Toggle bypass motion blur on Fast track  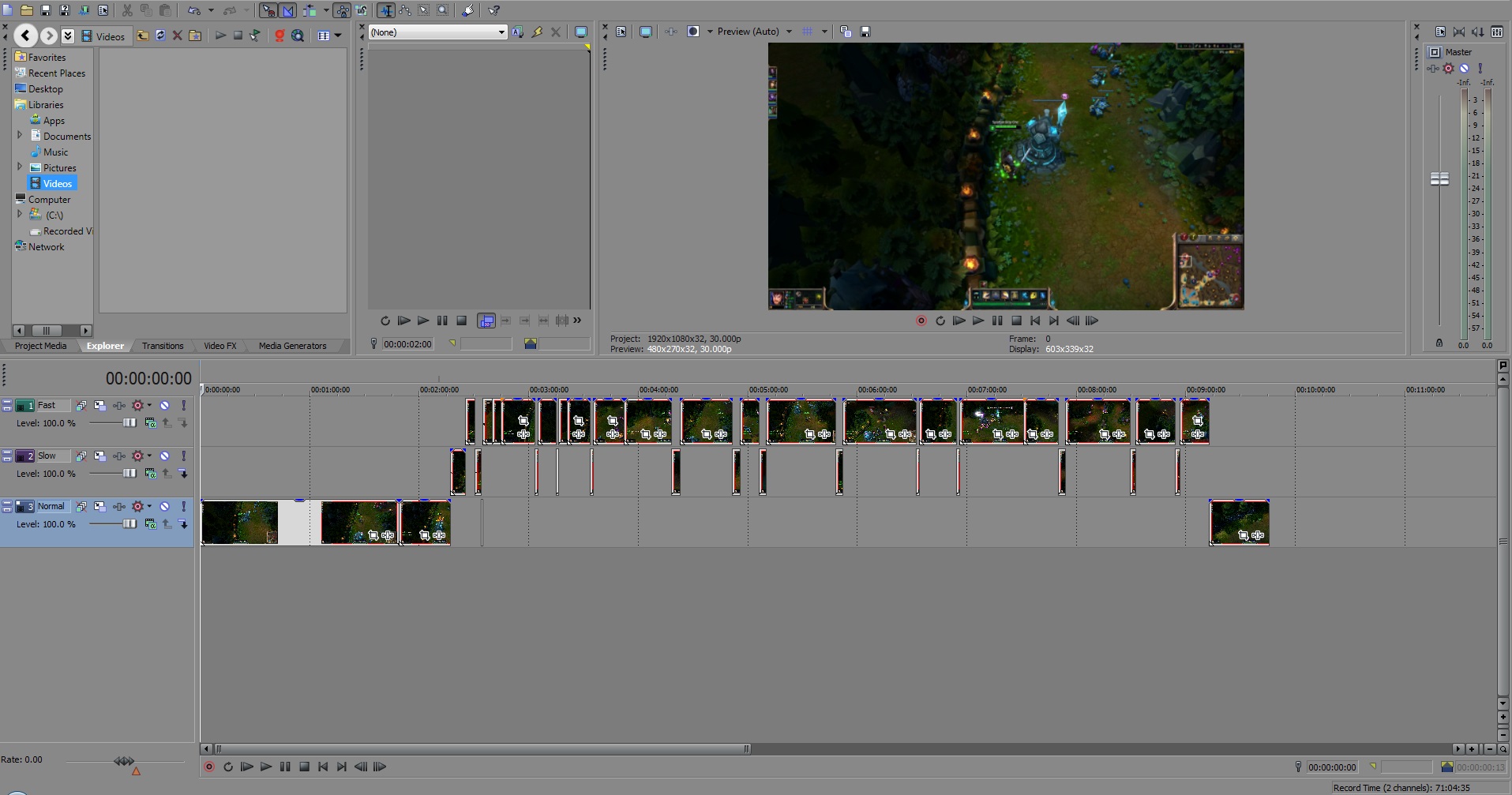coord(81,405)
